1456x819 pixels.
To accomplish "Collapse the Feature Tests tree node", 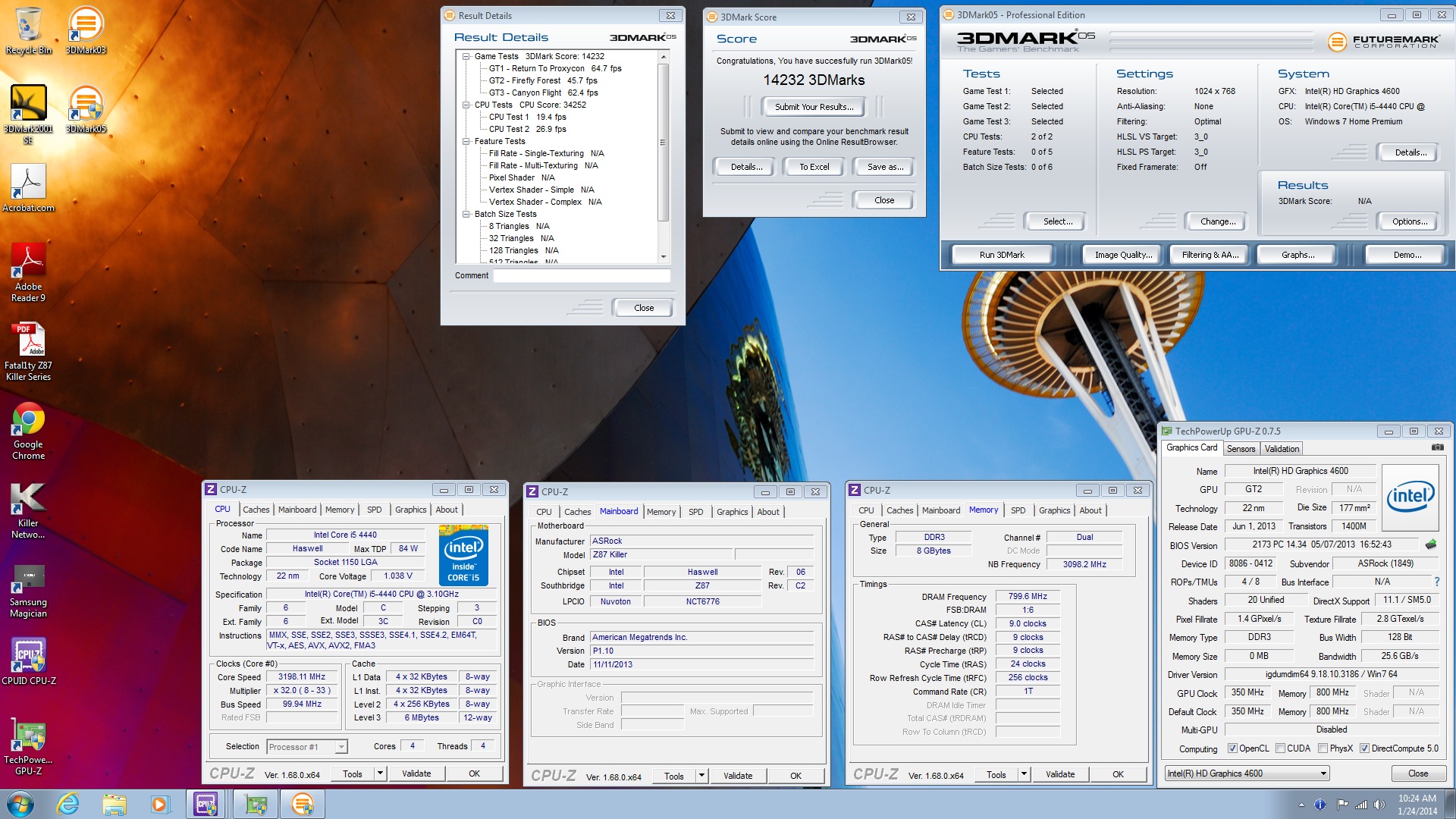I will (x=466, y=141).
